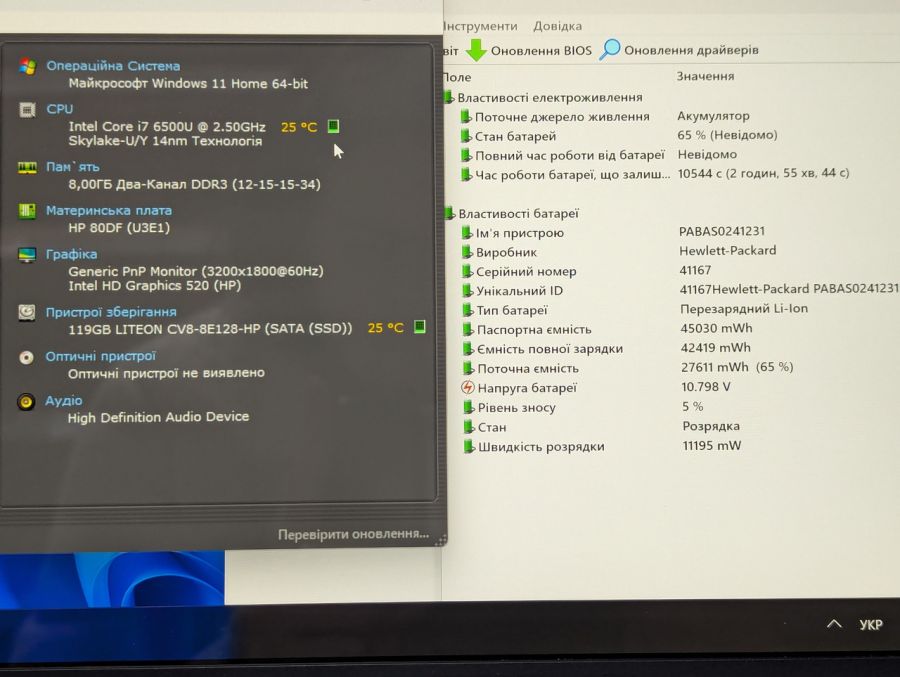Click the icon beside Поточна ємність
This screenshot has width=900, height=677.
coord(468,368)
